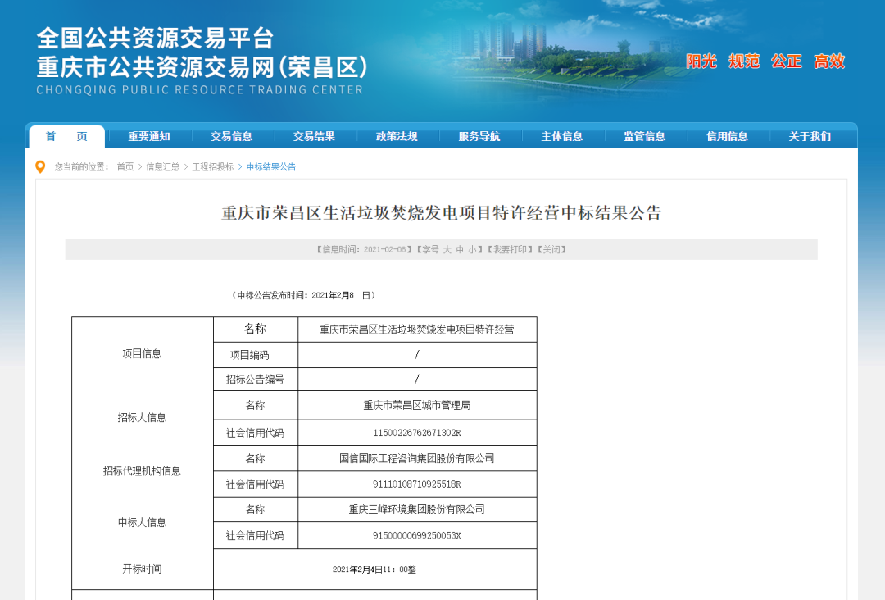Set font size to 中

click(x=458, y=249)
